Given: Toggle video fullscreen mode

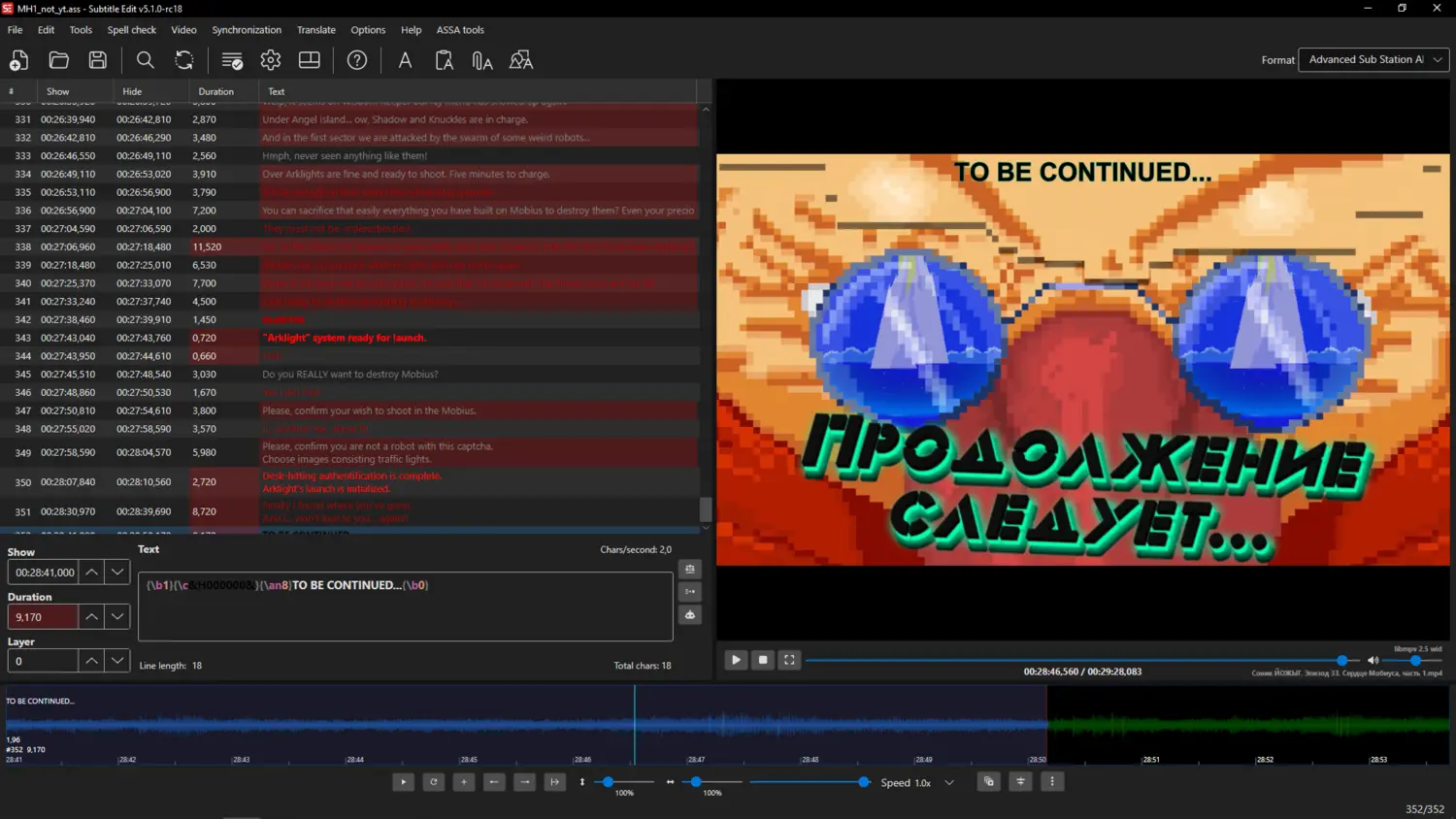Looking at the screenshot, I should pyautogui.click(x=789, y=660).
